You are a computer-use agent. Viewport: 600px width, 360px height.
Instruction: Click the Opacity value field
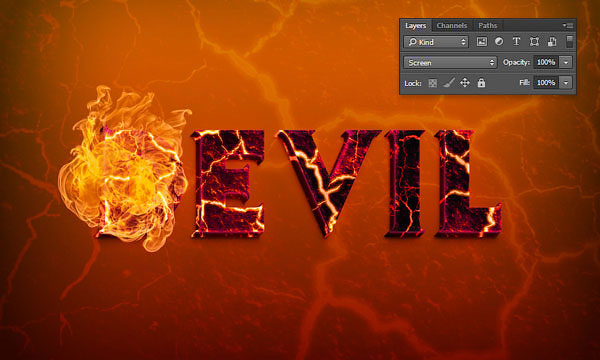546,62
